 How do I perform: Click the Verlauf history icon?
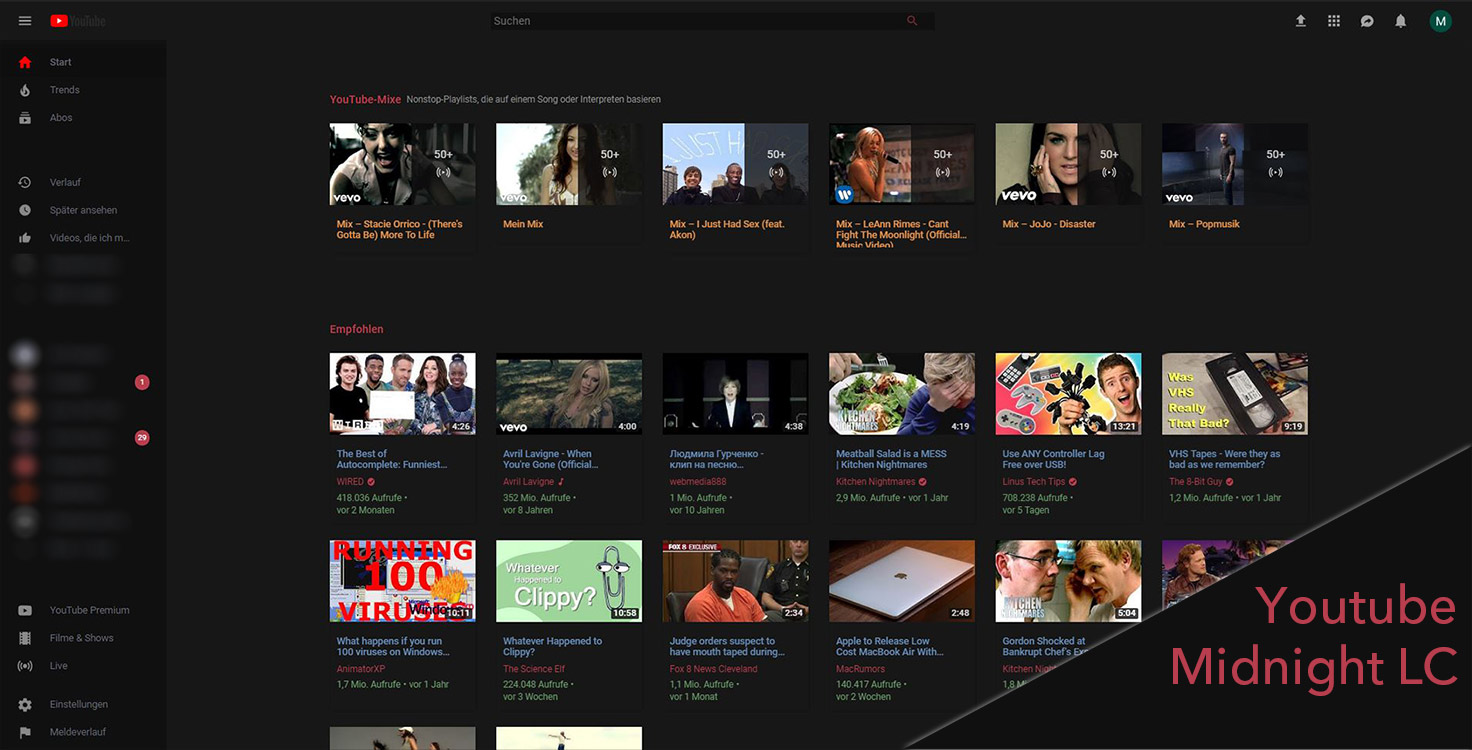[x=25, y=183]
